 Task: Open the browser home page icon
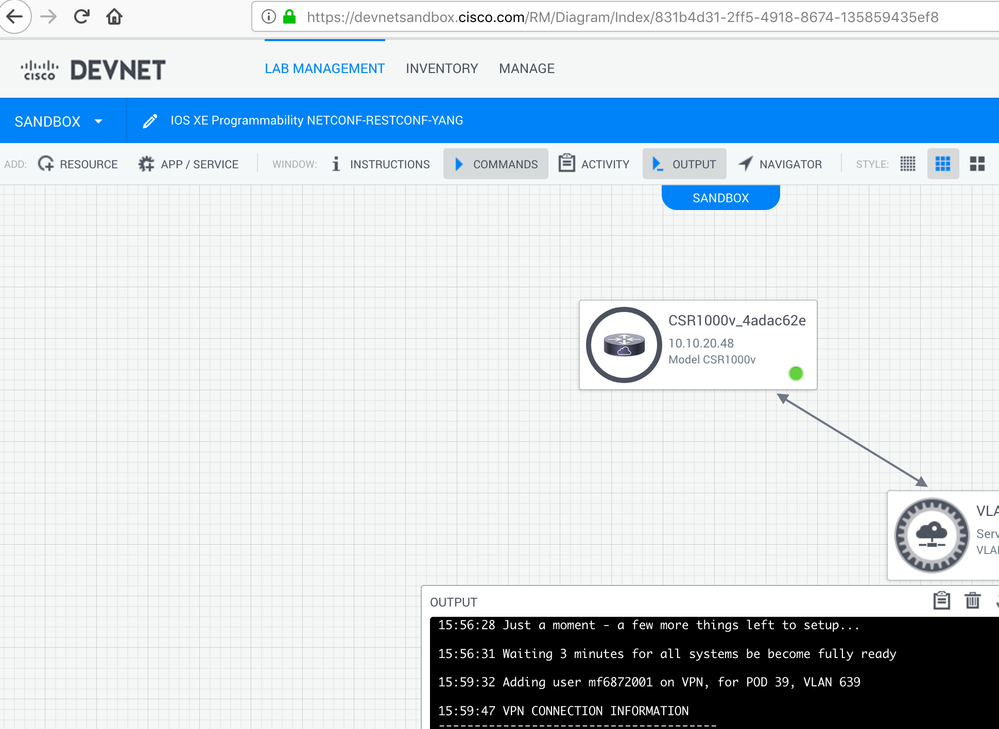[114, 17]
